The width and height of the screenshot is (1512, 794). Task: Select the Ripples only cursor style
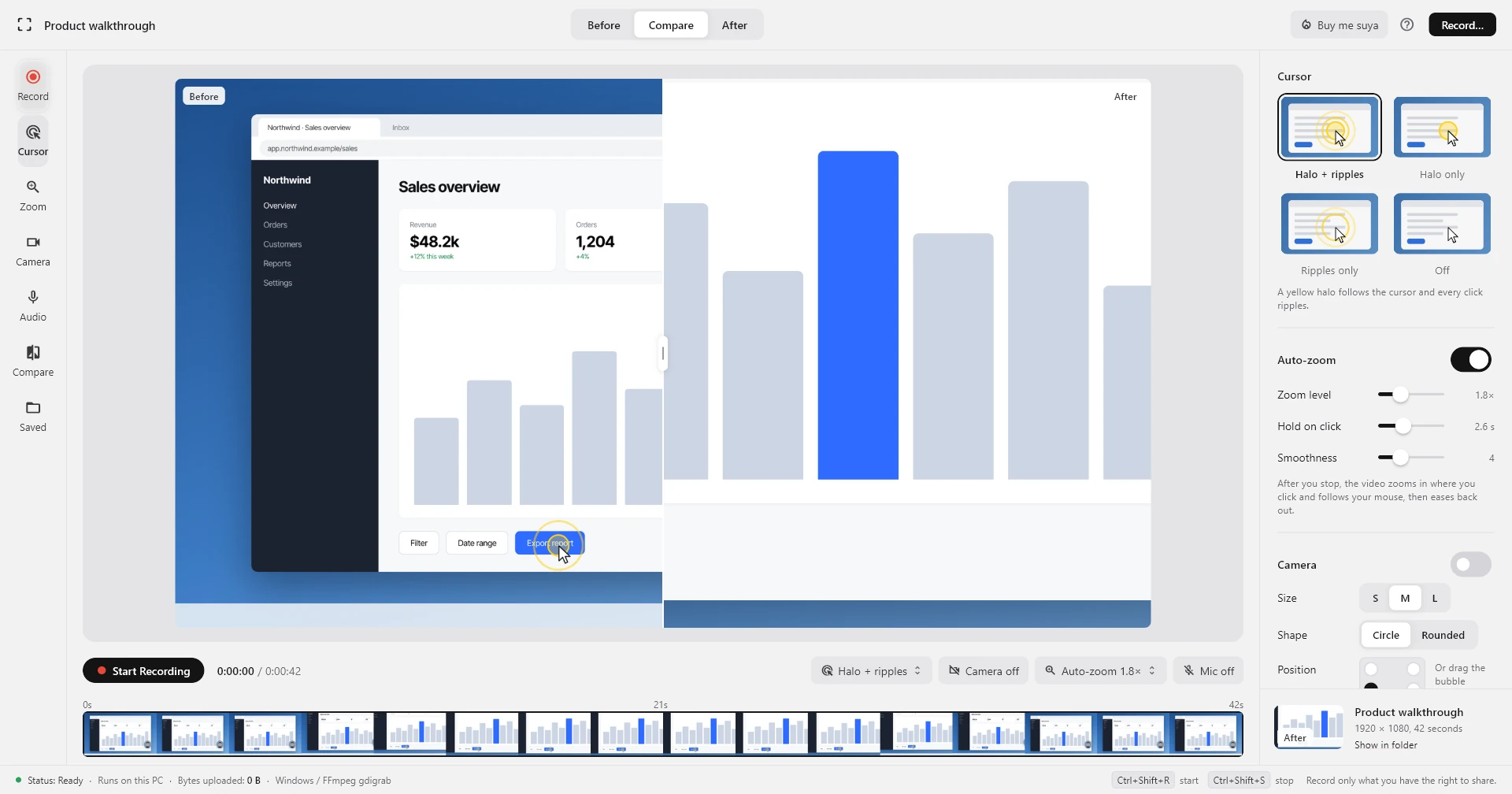(x=1329, y=224)
